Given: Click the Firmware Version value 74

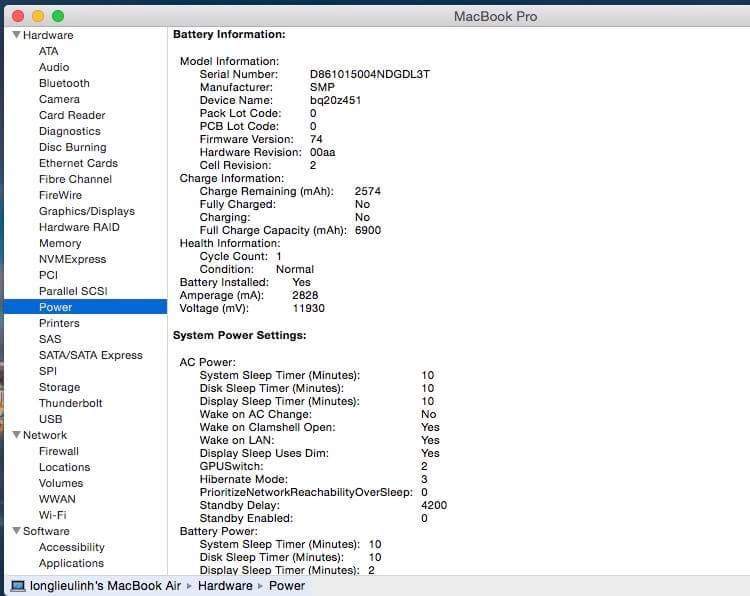Looking at the screenshot, I should tap(316, 139).
